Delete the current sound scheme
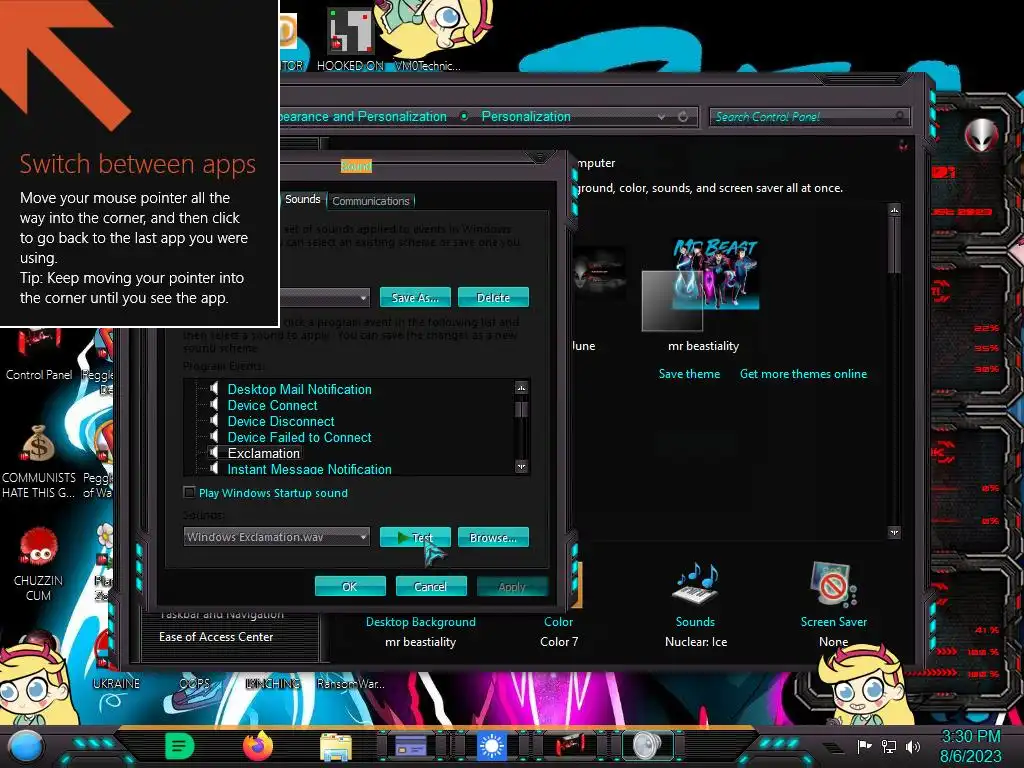 (x=493, y=298)
